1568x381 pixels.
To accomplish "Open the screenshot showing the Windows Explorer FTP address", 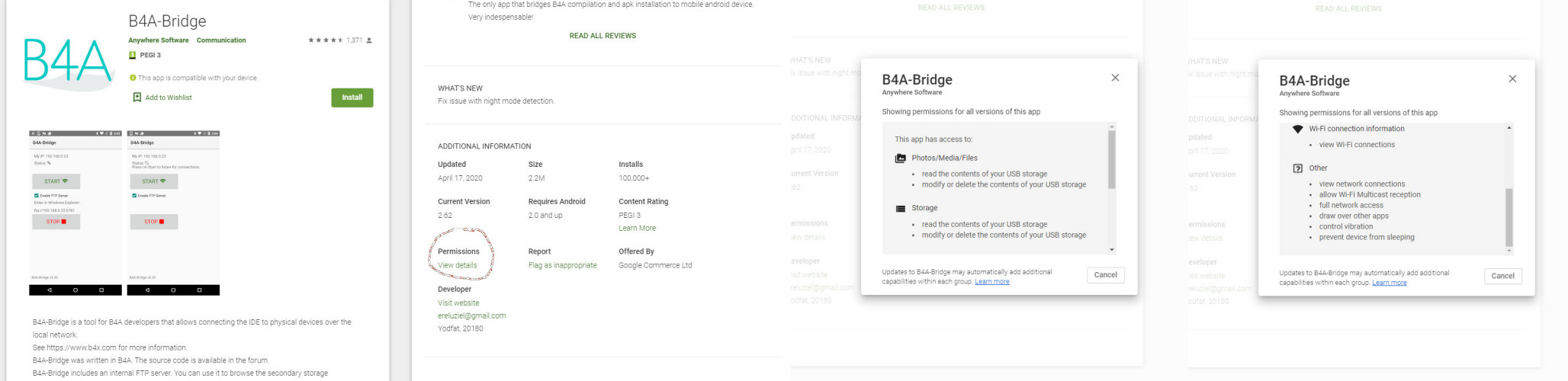I will 76,213.
